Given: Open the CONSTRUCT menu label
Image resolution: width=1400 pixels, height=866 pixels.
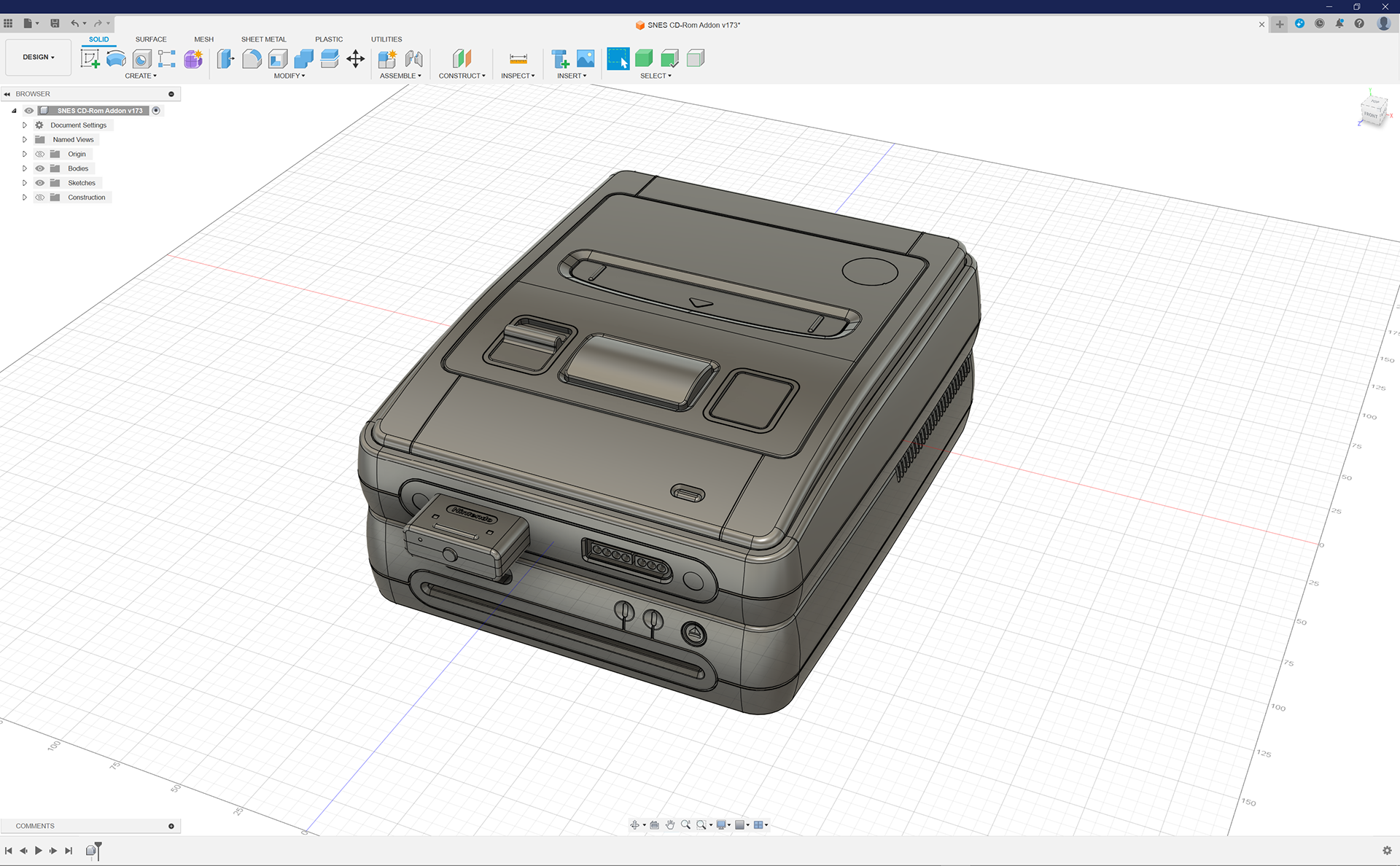Looking at the screenshot, I should [x=462, y=76].
